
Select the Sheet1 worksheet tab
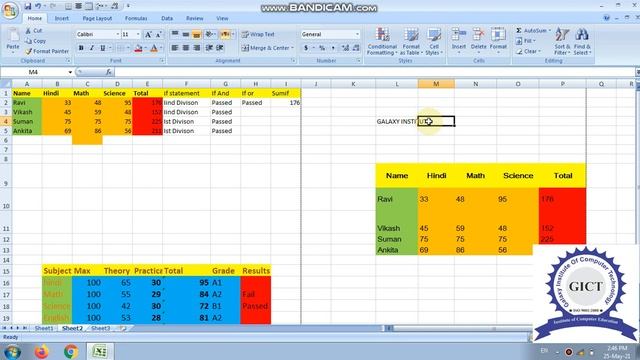pyautogui.click(x=44, y=328)
